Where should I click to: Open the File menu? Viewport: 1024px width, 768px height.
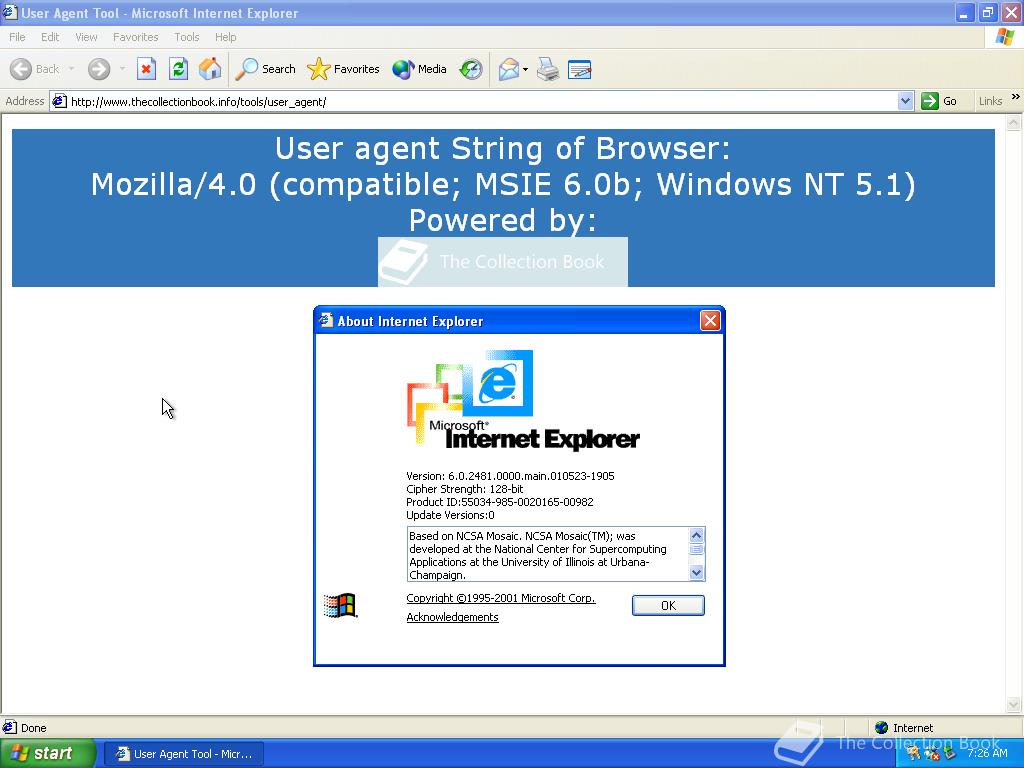(17, 37)
